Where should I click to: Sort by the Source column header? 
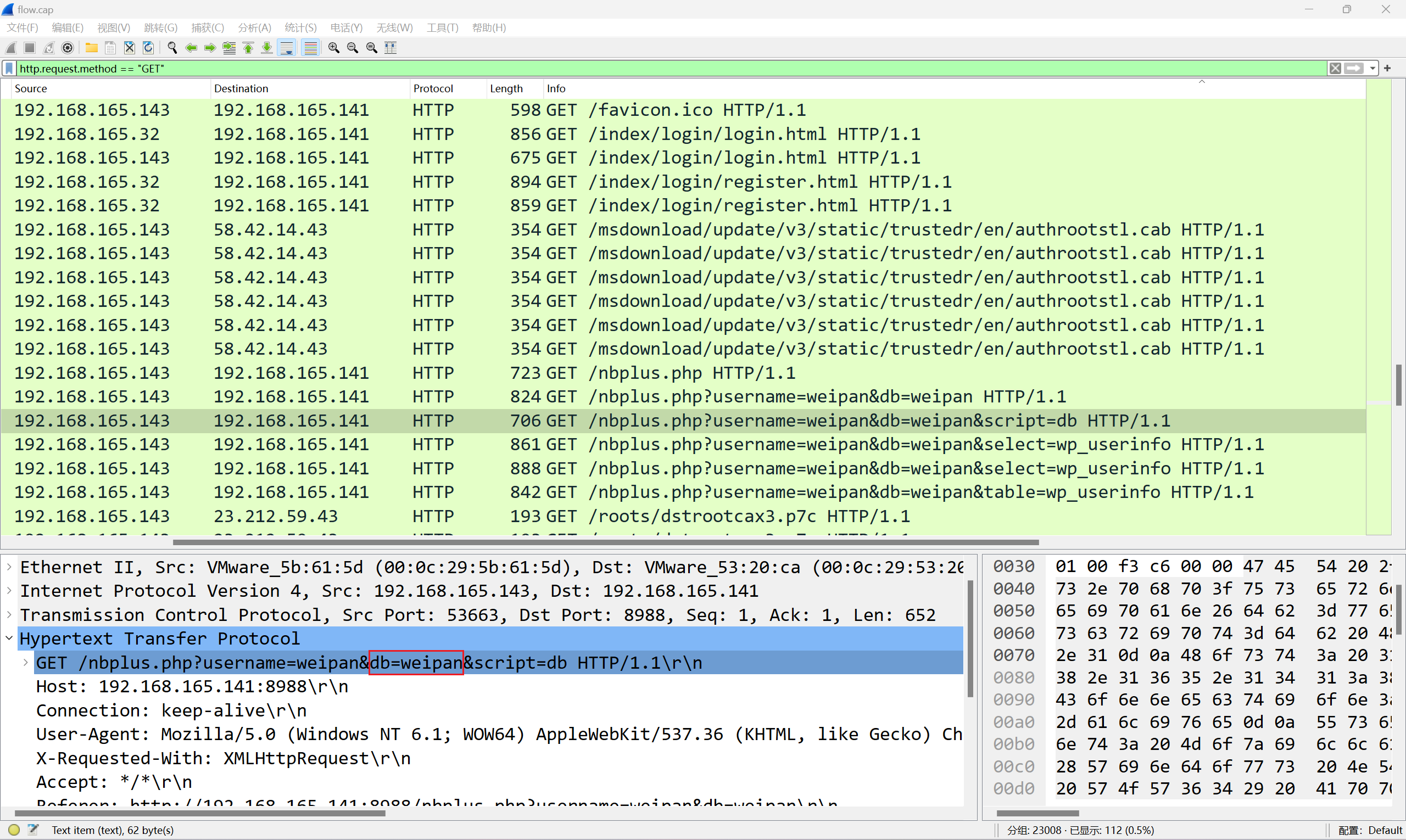click(x=110, y=88)
